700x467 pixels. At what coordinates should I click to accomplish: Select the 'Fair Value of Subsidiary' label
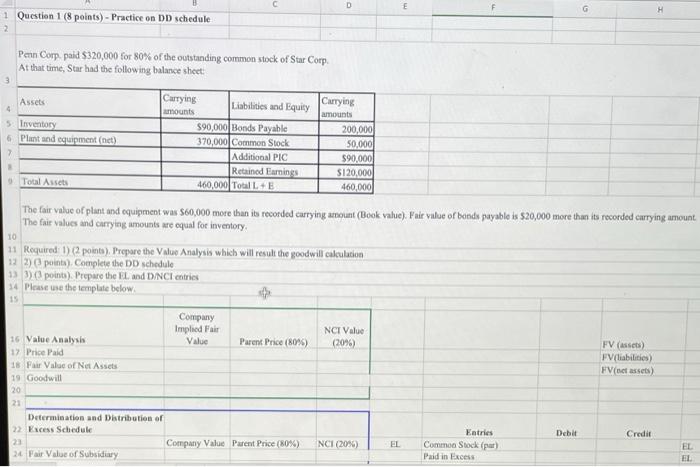tap(73, 454)
